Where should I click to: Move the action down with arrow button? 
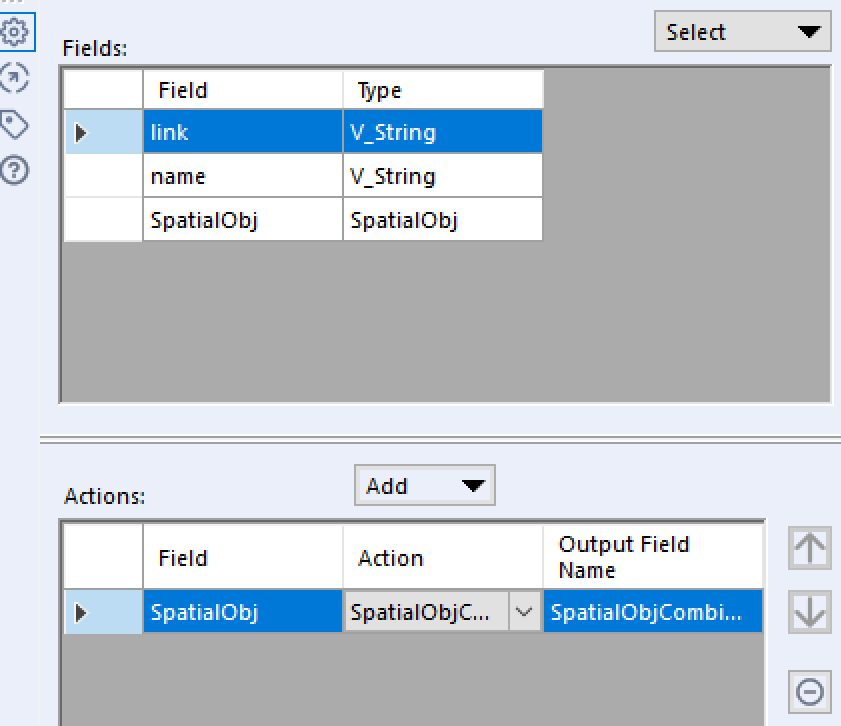click(809, 611)
